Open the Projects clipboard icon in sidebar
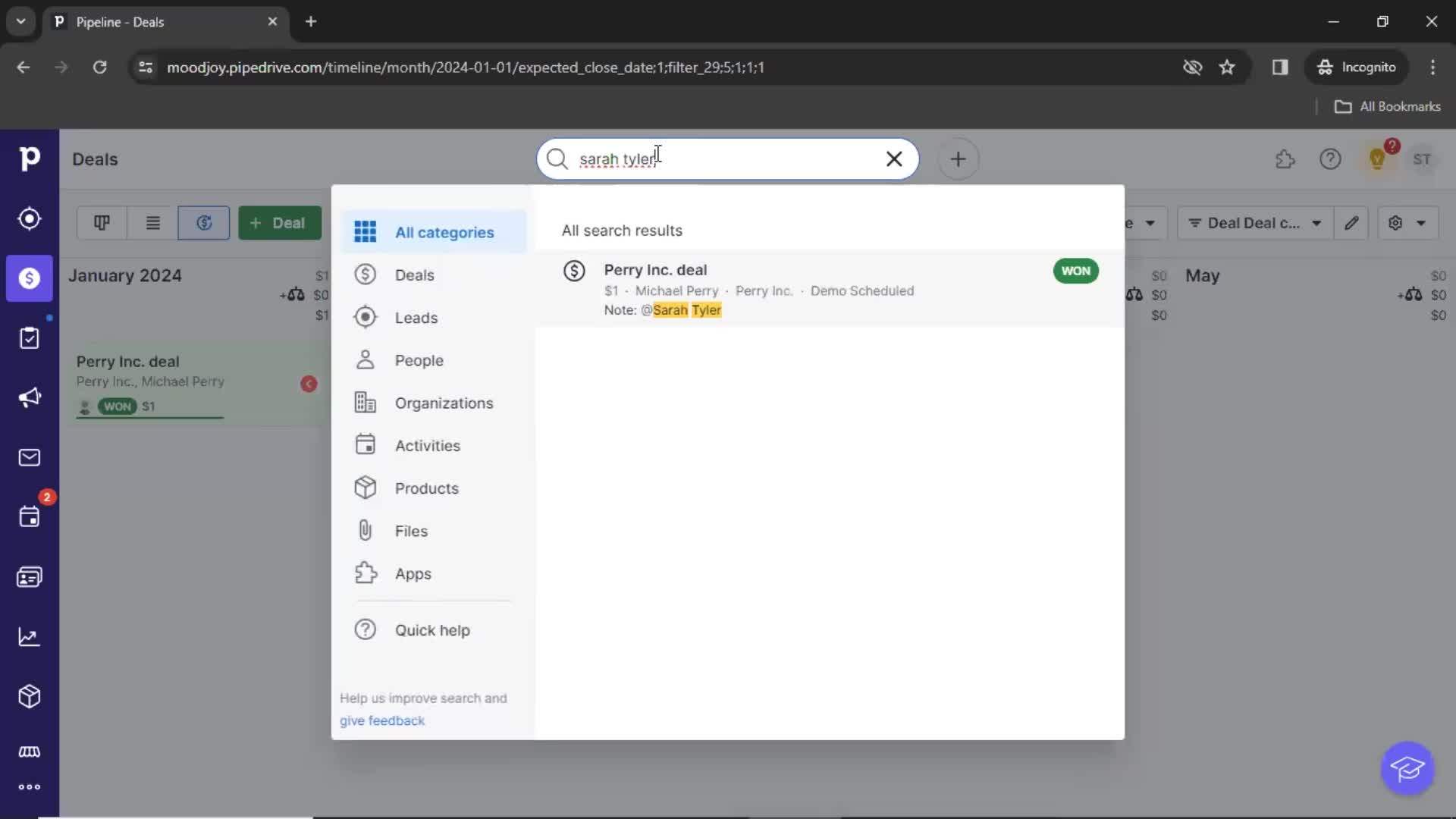The width and height of the screenshot is (1456, 819). coord(30,338)
